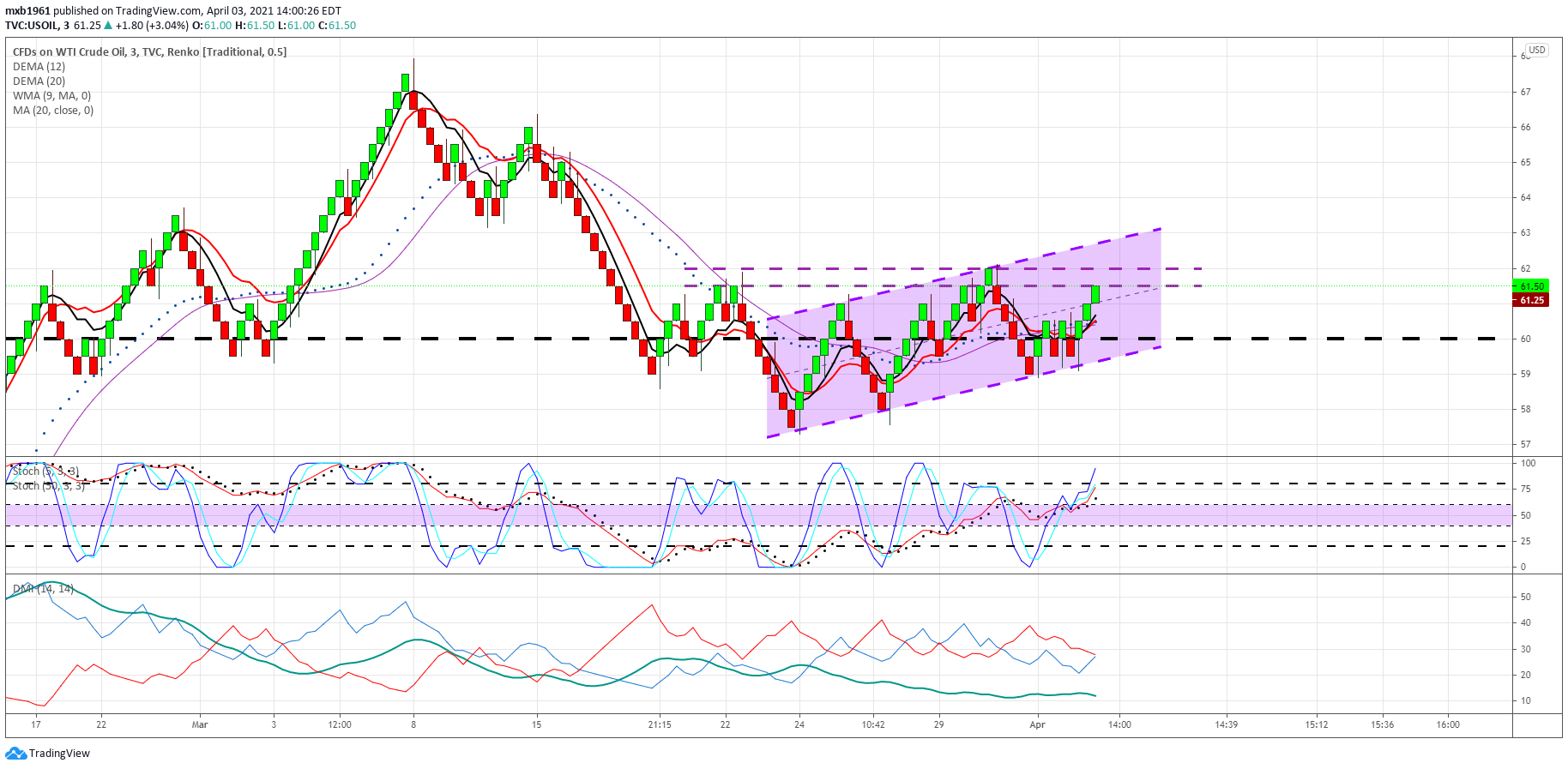Click the 25 level on Stoch axis
1568x769 pixels.
coord(1526,541)
